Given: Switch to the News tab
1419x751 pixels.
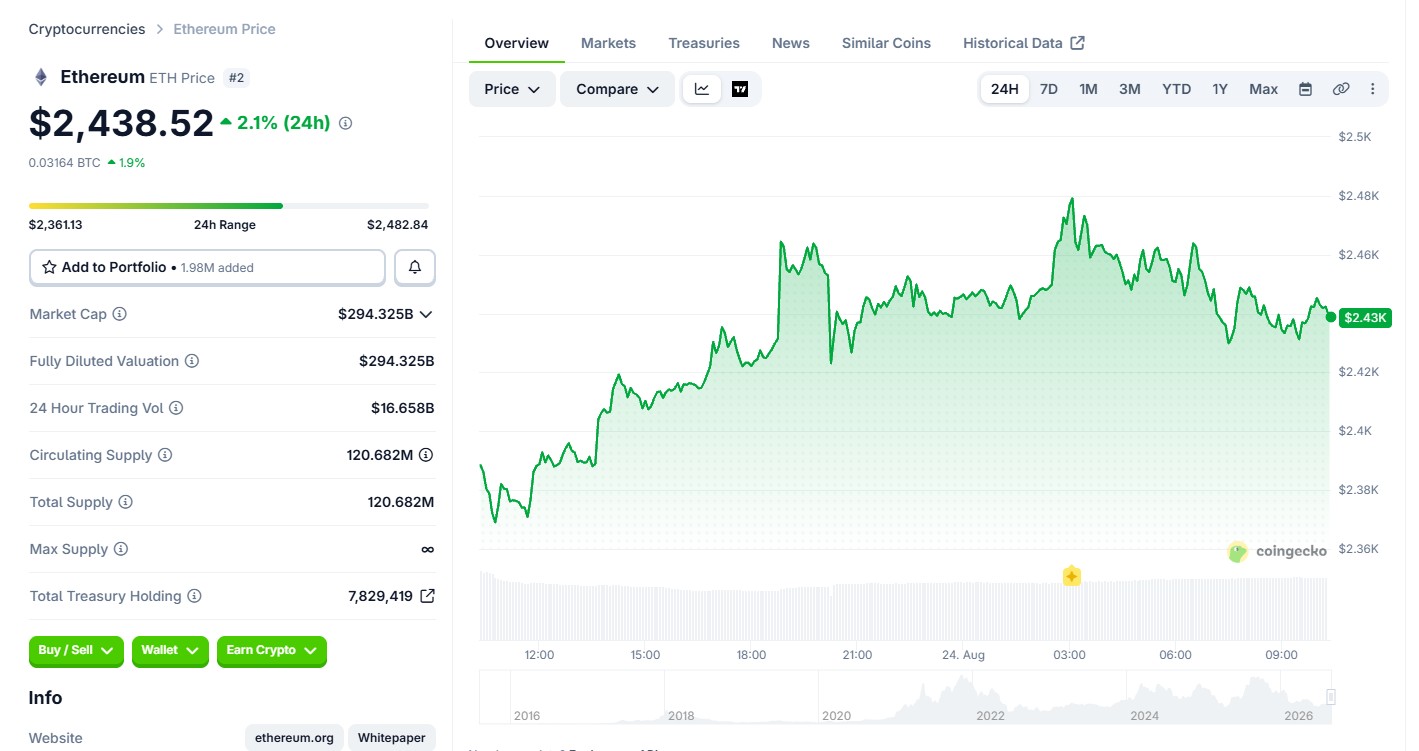Looking at the screenshot, I should [791, 43].
